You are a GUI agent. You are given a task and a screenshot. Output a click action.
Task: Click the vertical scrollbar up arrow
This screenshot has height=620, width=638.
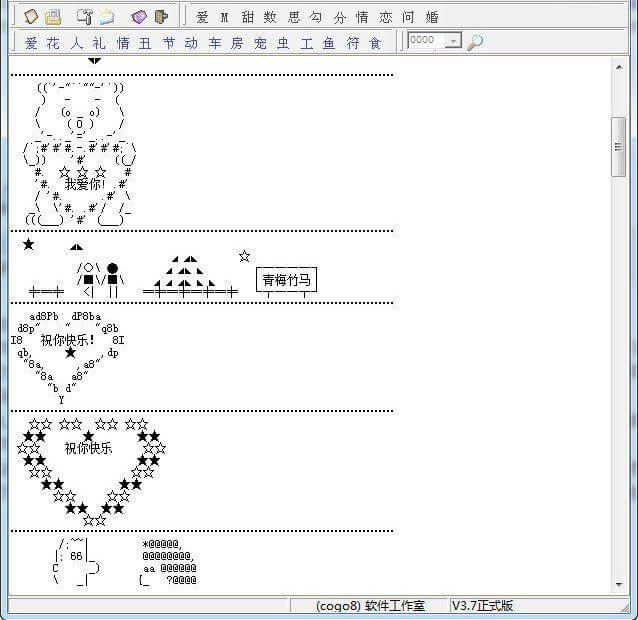619,67
